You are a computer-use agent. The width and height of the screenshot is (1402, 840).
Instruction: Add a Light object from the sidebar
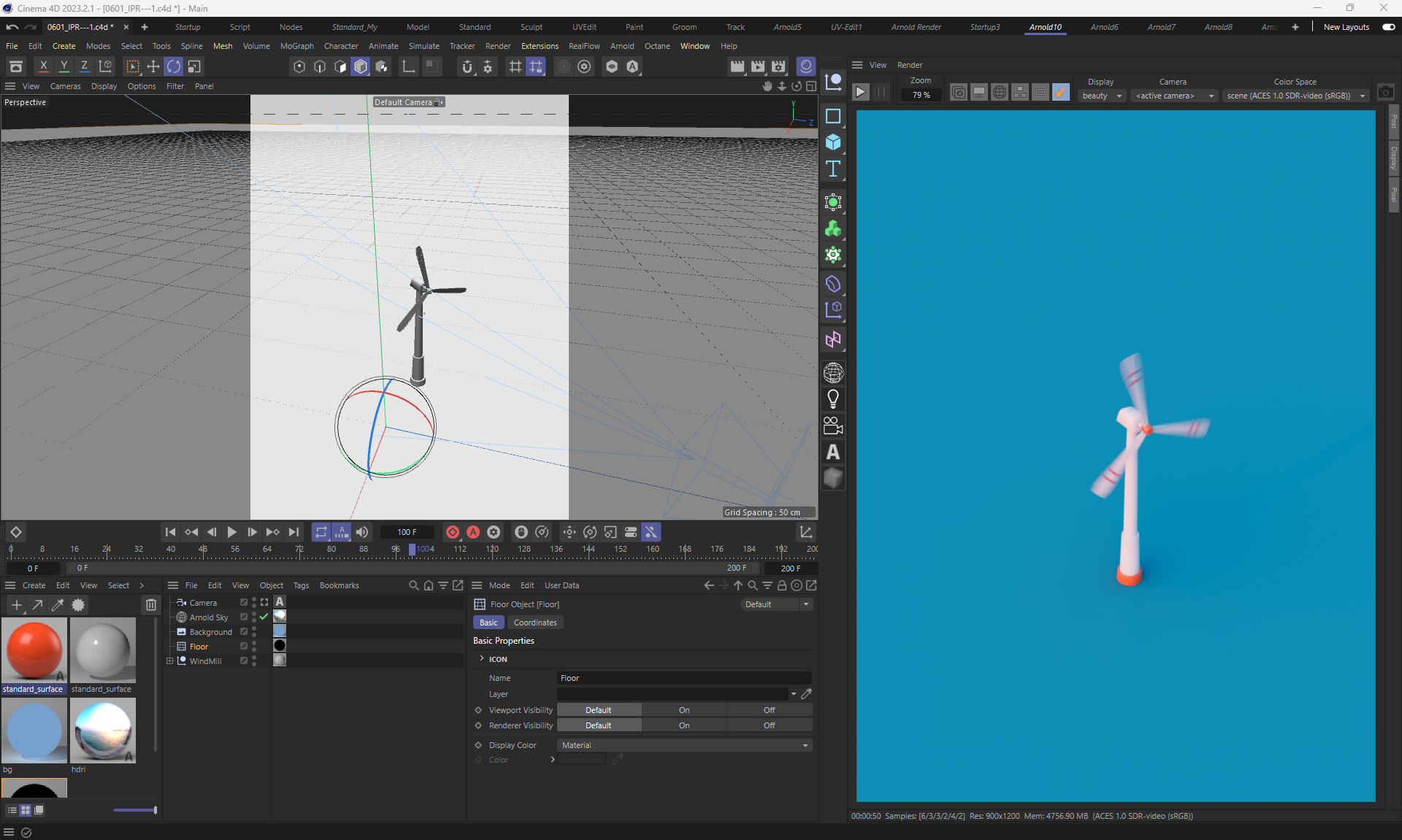832,399
